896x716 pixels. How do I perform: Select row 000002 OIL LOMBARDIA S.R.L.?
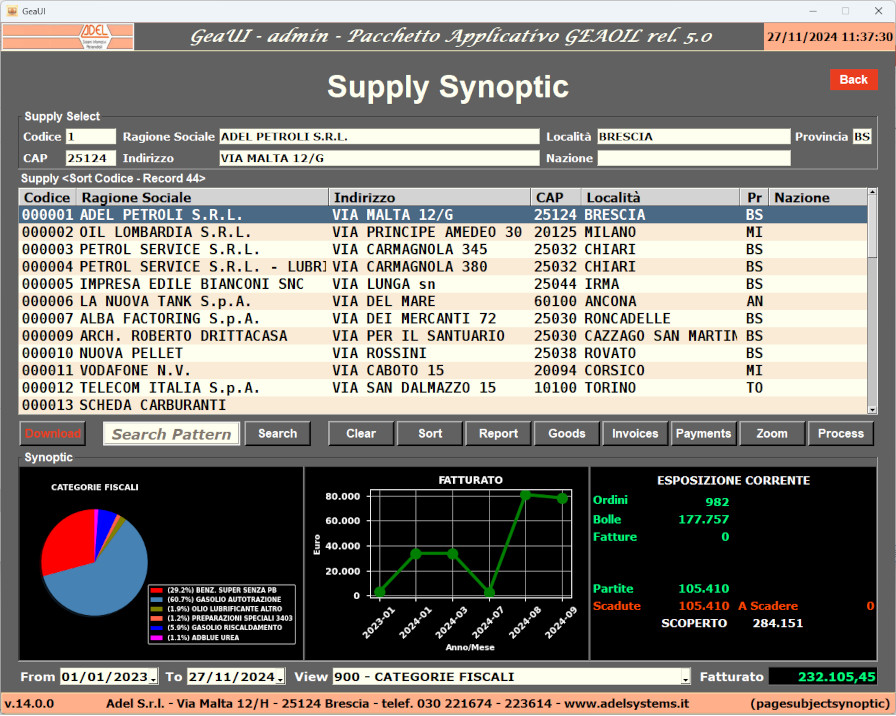[x=443, y=233]
